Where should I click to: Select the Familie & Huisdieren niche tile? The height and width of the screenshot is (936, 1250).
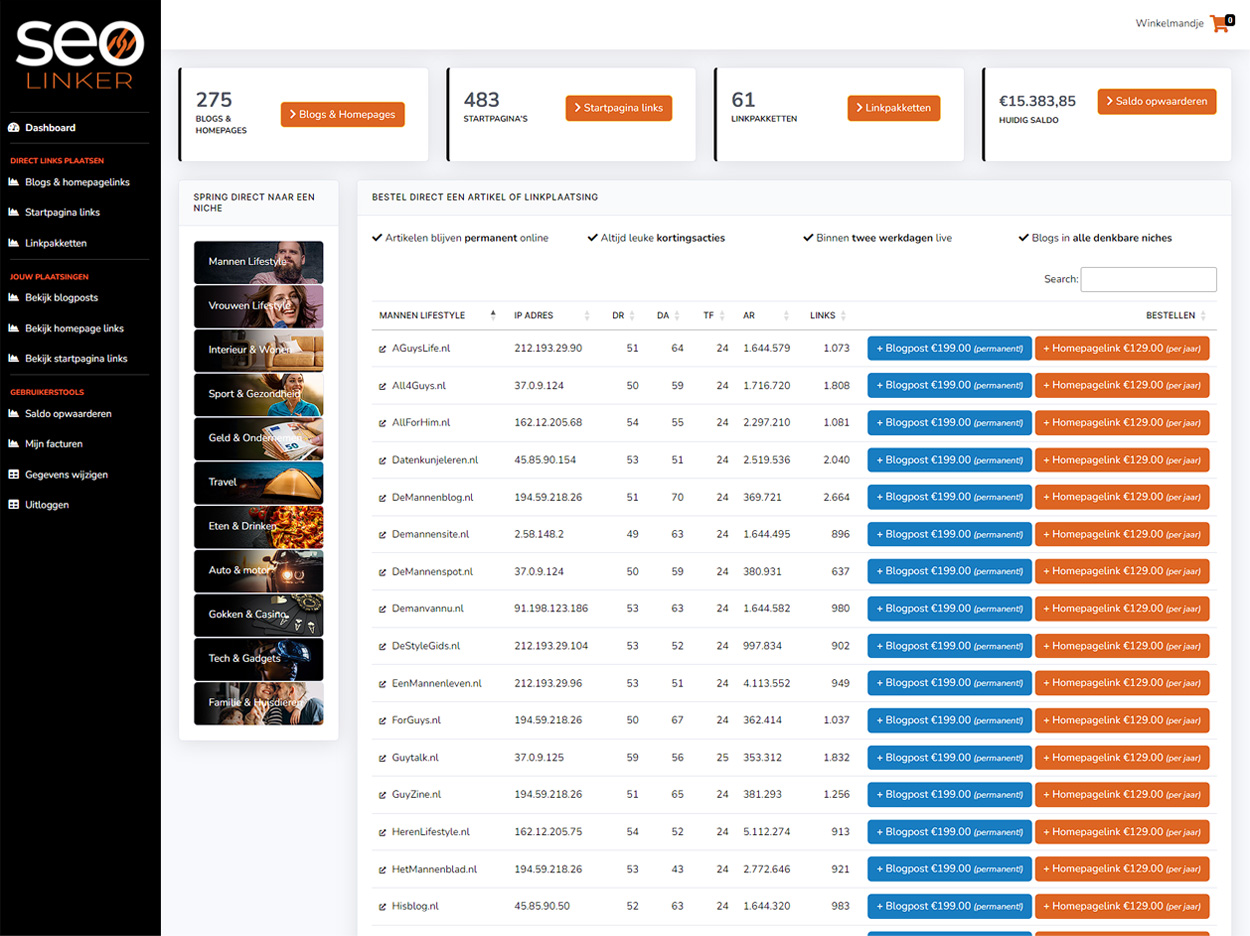pos(258,702)
